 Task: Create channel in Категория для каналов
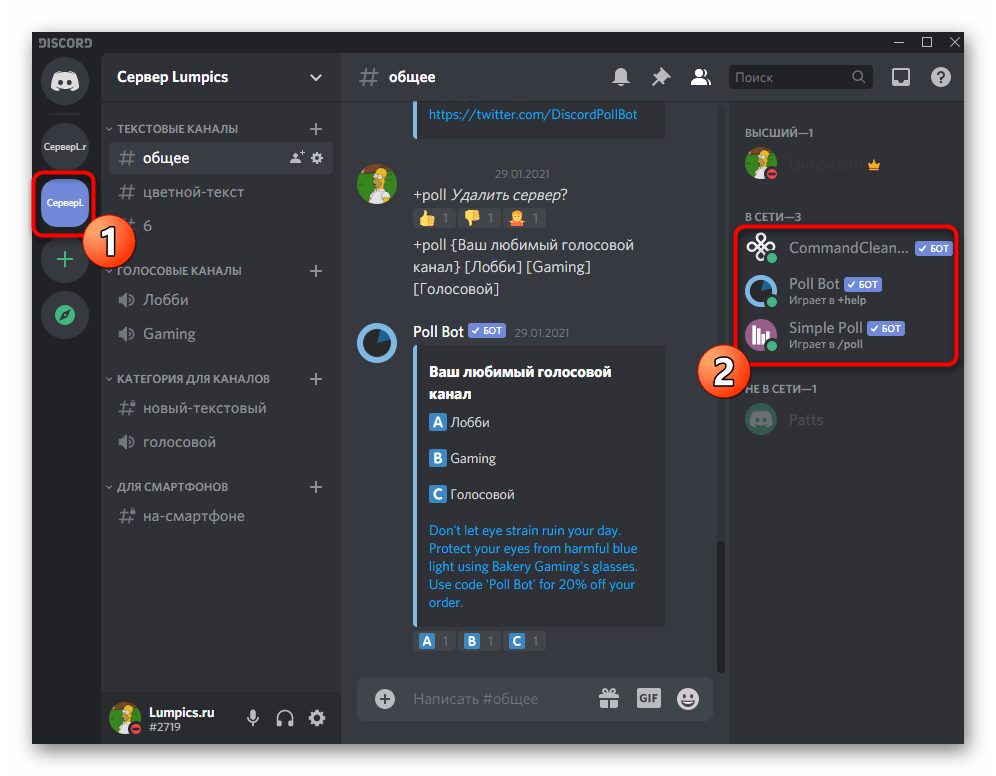point(316,379)
